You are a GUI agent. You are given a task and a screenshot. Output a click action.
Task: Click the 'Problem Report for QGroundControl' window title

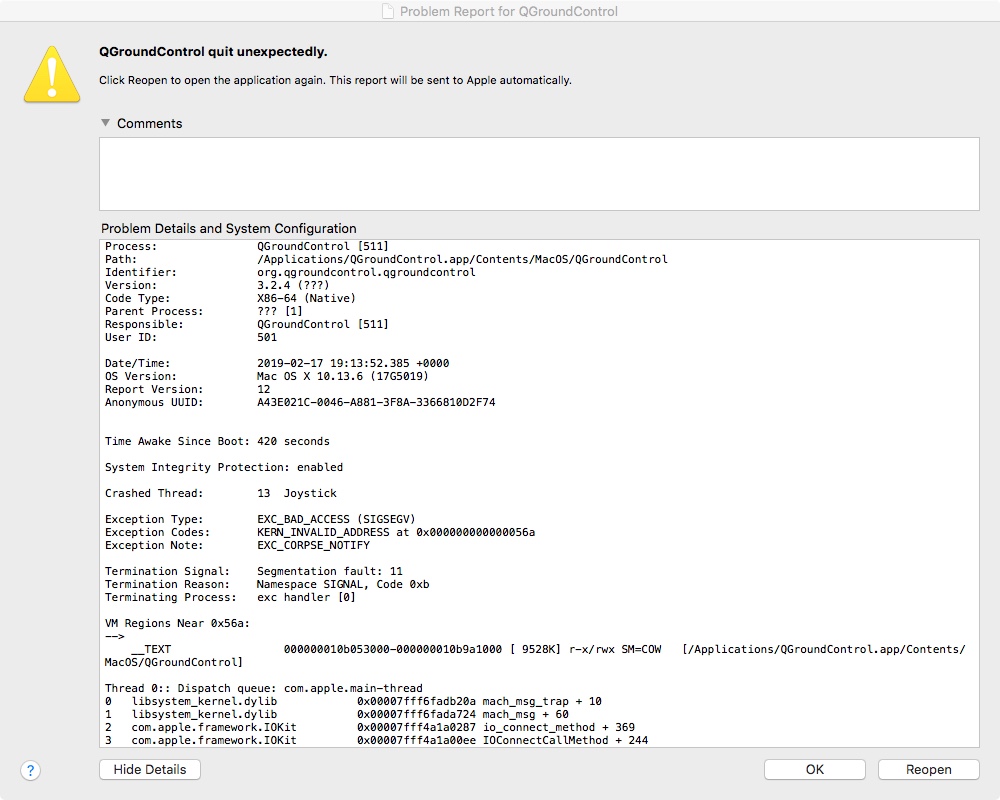pos(508,11)
